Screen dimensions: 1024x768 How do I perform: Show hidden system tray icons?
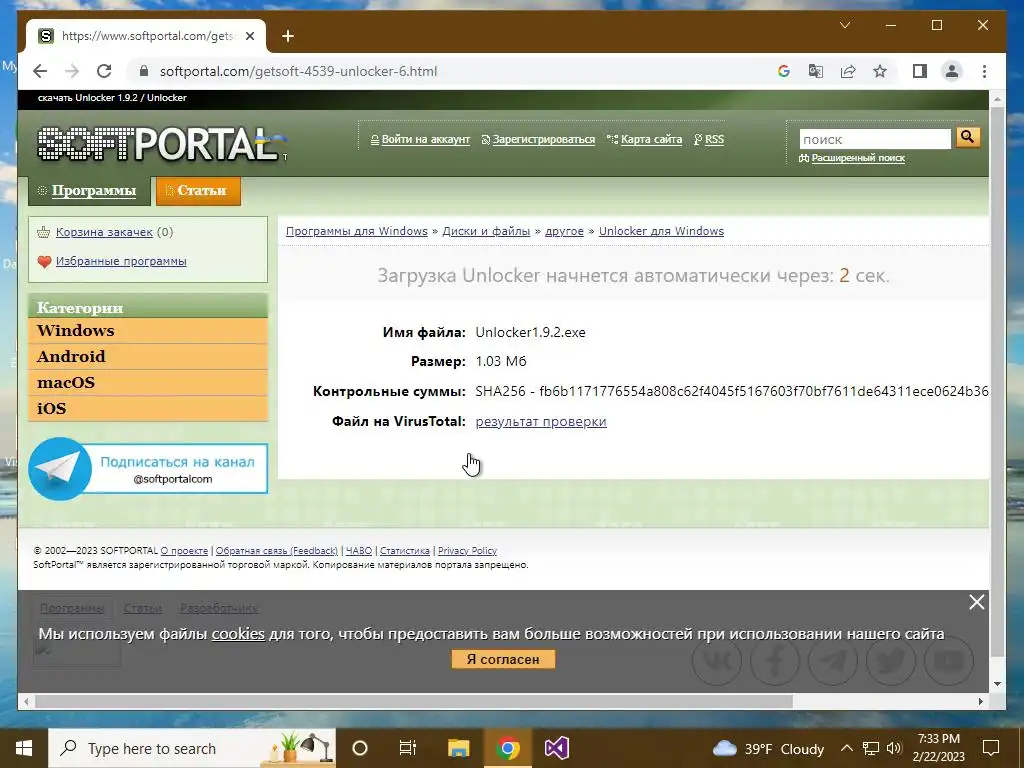pos(846,748)
